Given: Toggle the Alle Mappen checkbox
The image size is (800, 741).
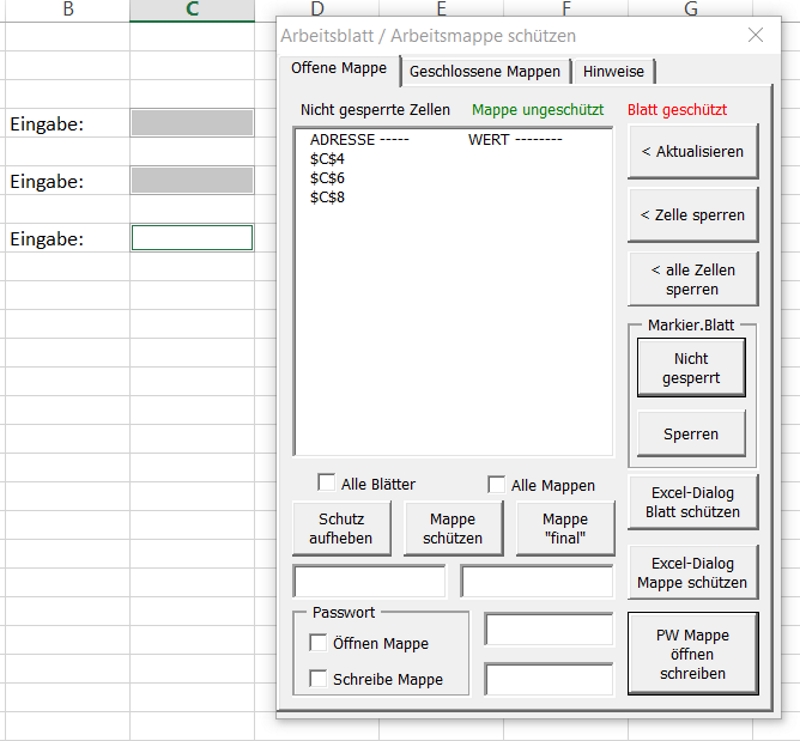Looking at the screenshot, I should [x=496, y=484].
